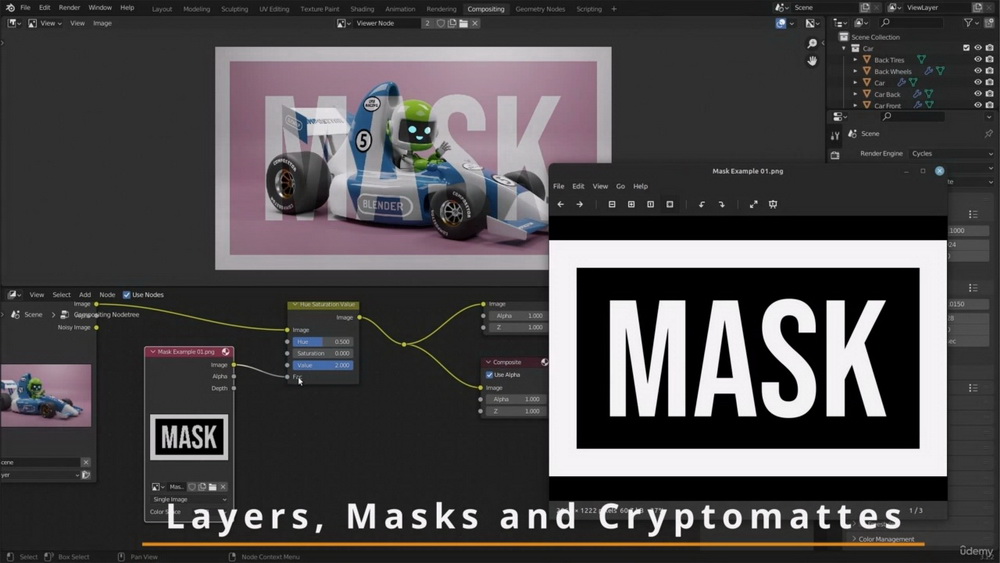Open the Render Engine Cycles dropdown
Viewport: 1000px width, 563px height.
click(952, 154)
